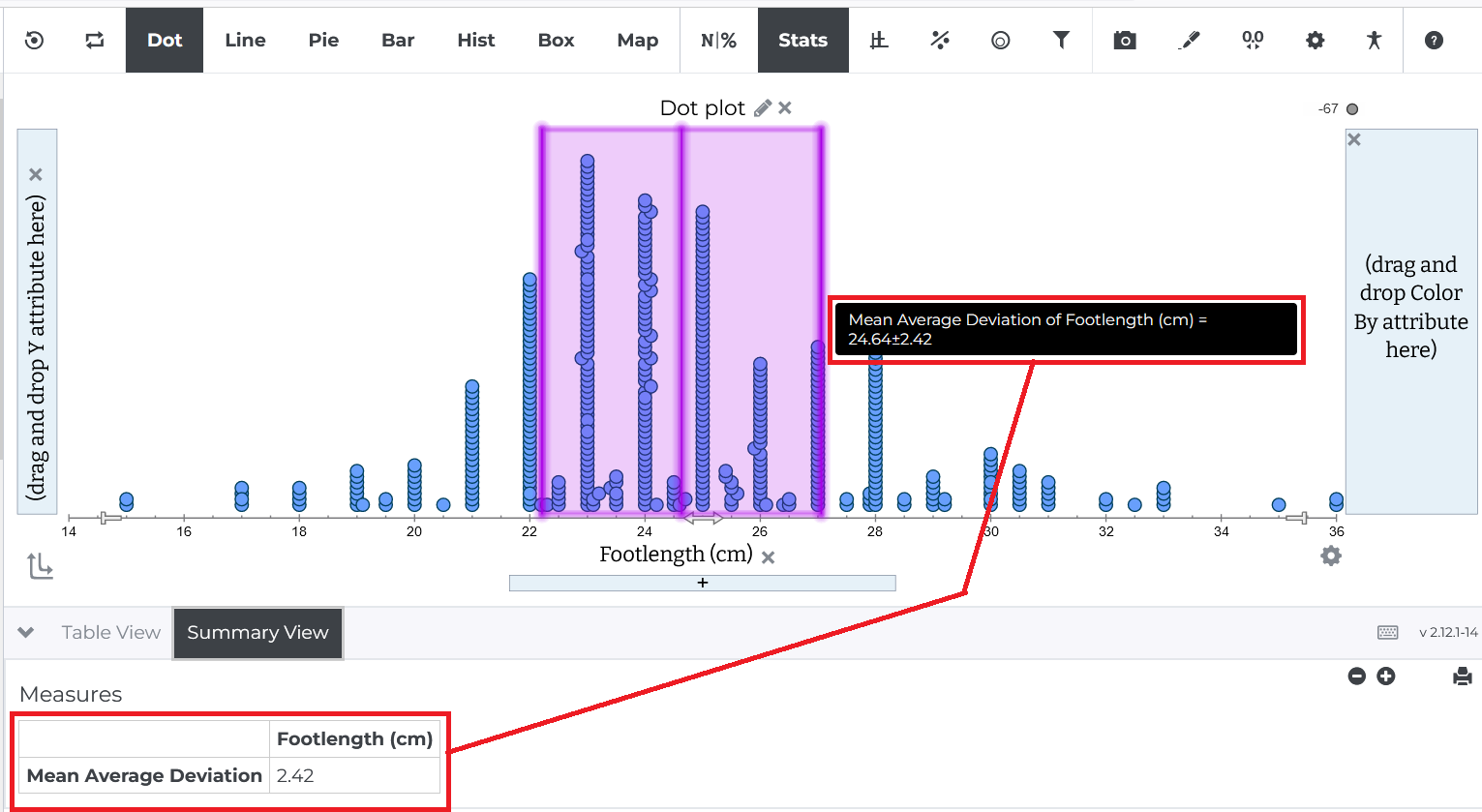Open the help question mark icon
Screen dimensions: 1482x812
pyautogui.click(x=1435, y=40)
